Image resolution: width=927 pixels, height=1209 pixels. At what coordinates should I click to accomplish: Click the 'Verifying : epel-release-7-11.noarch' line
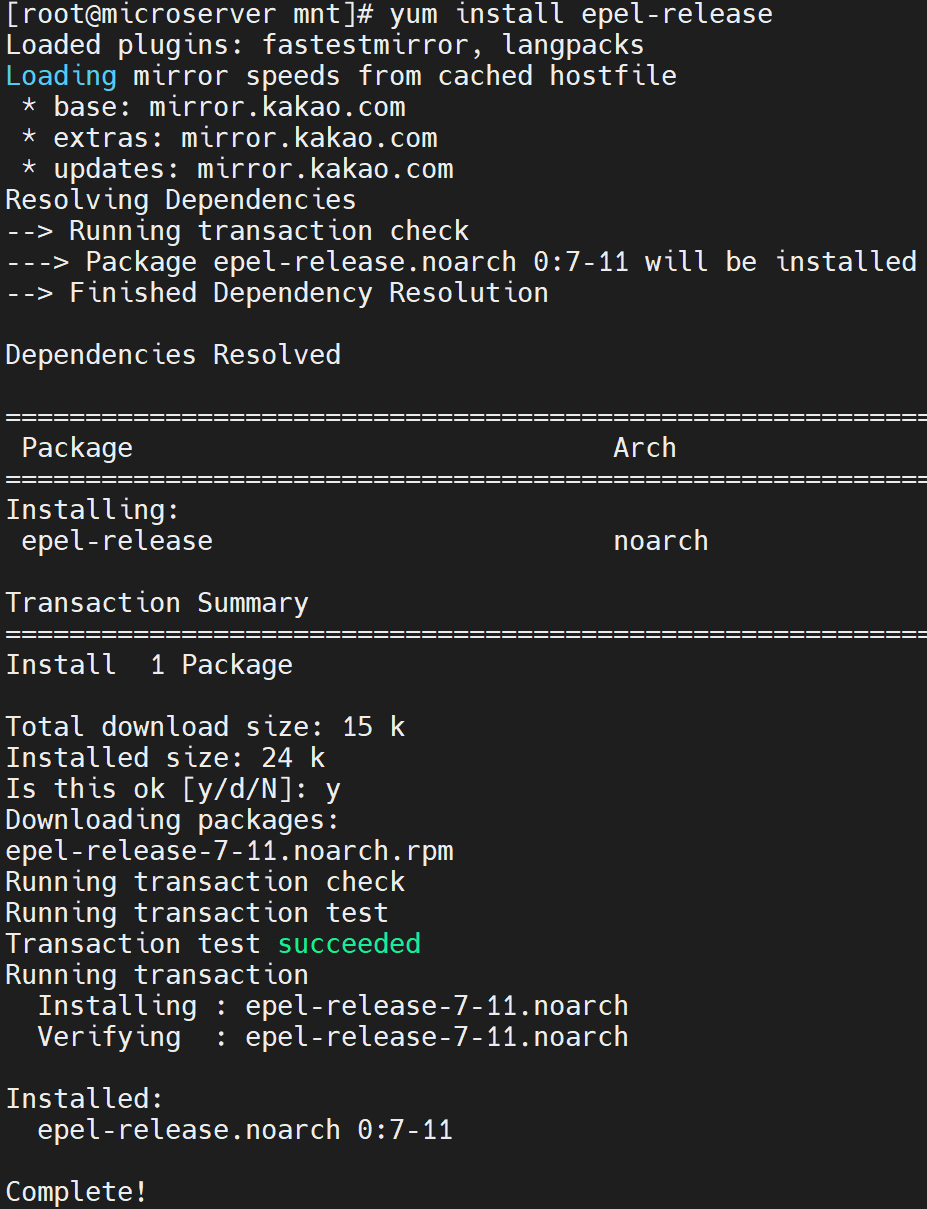tap(333, 1037)
